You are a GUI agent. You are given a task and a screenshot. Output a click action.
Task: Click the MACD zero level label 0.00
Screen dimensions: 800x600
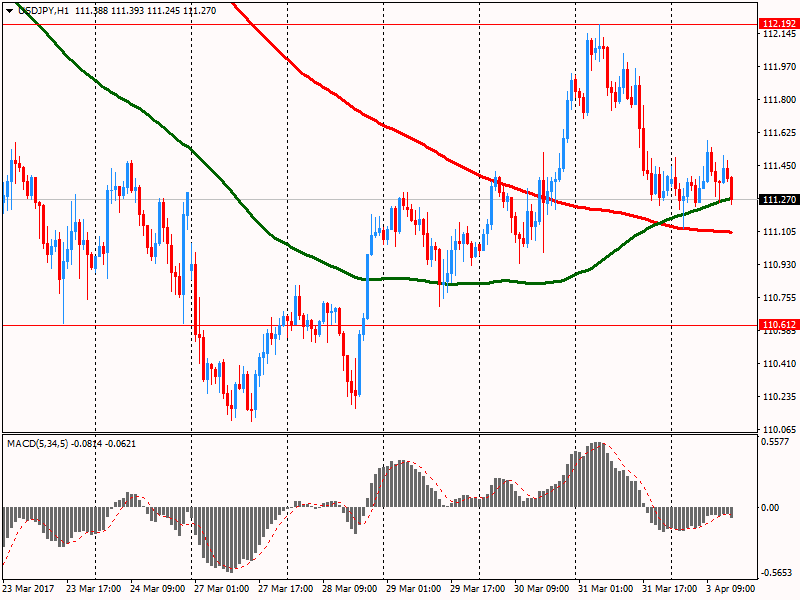[770, 508]
